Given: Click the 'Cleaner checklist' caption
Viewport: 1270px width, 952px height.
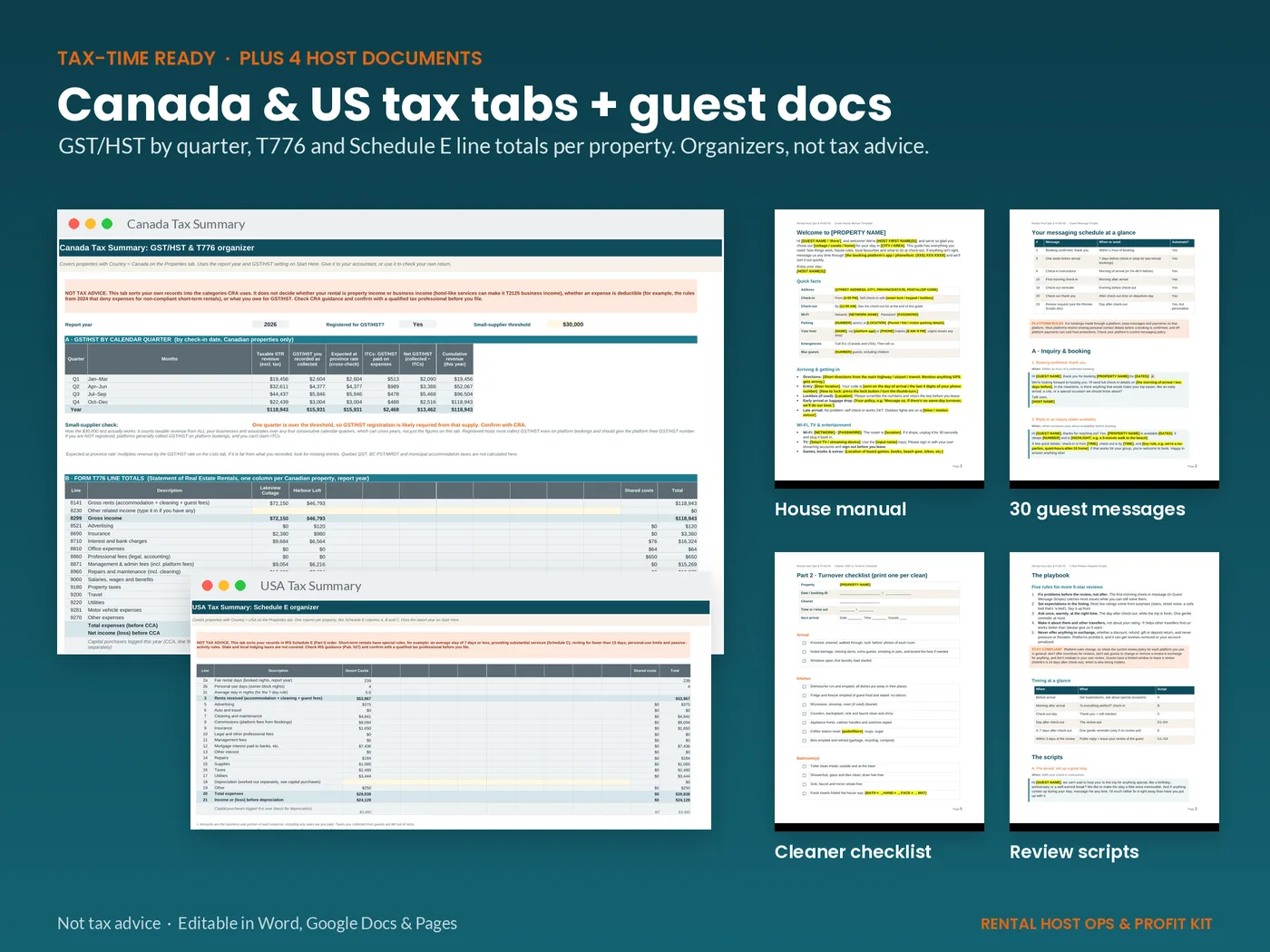Looking at the screenshot, I should pyautogui.click(x=853, y=852).
